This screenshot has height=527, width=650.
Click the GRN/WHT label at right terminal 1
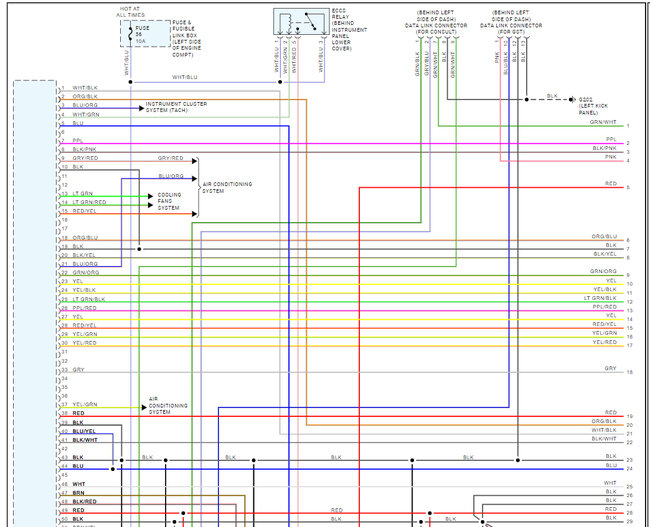tap(603, 122)
